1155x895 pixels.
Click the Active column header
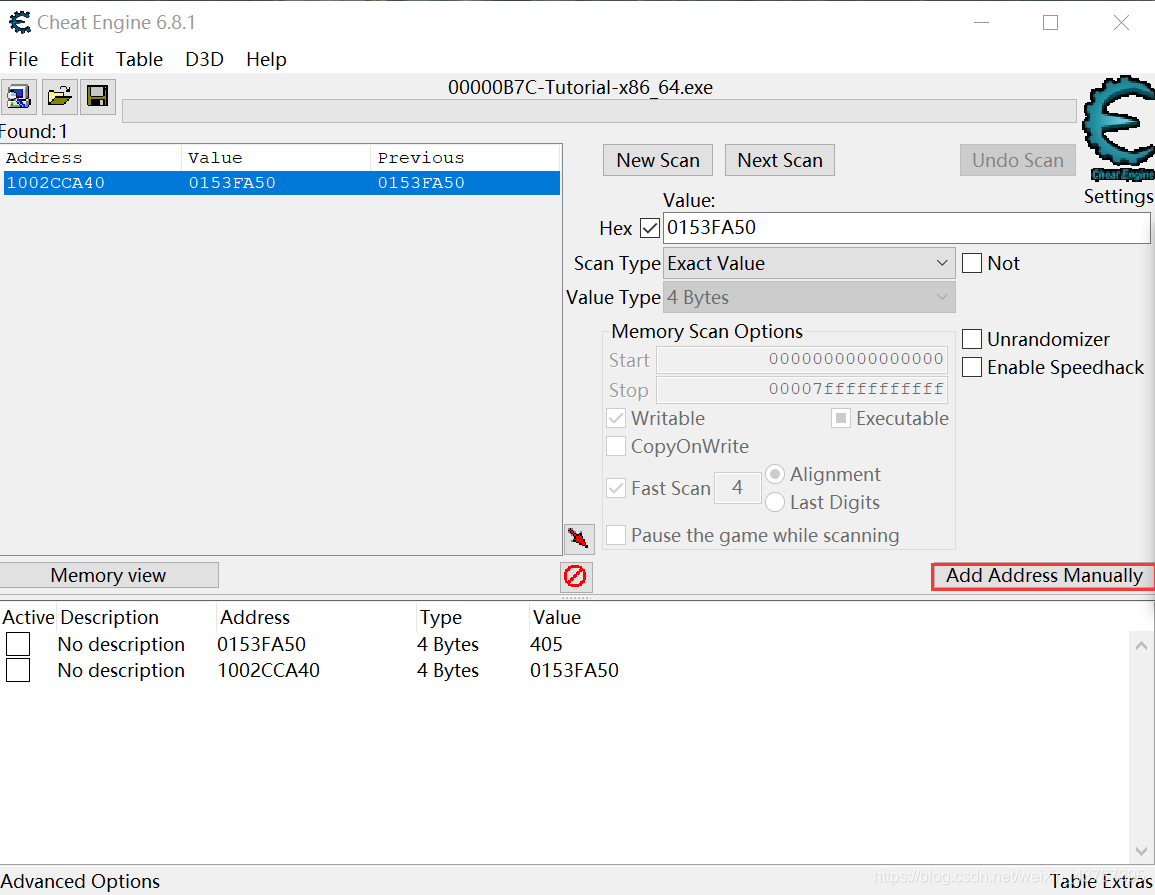click(x=28, y=617)
